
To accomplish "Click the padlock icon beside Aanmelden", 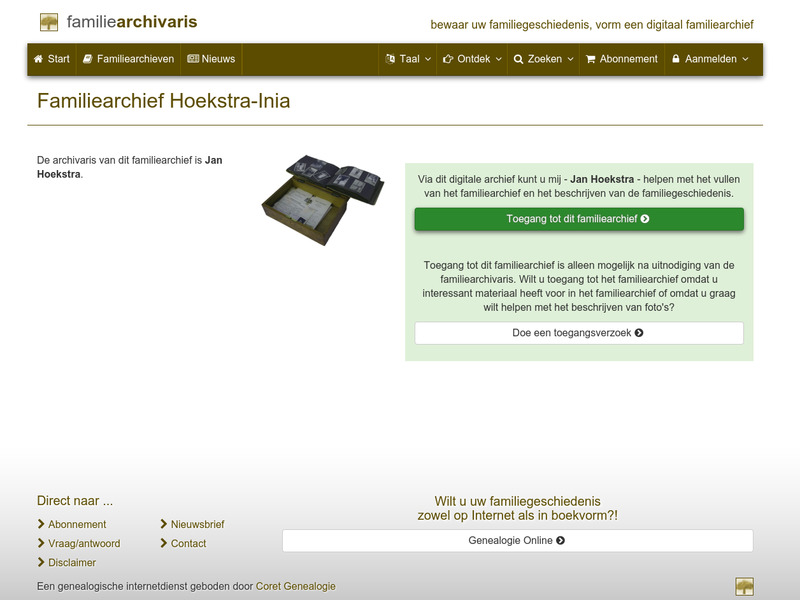I will pyautogui.click(x=676, y=59).
